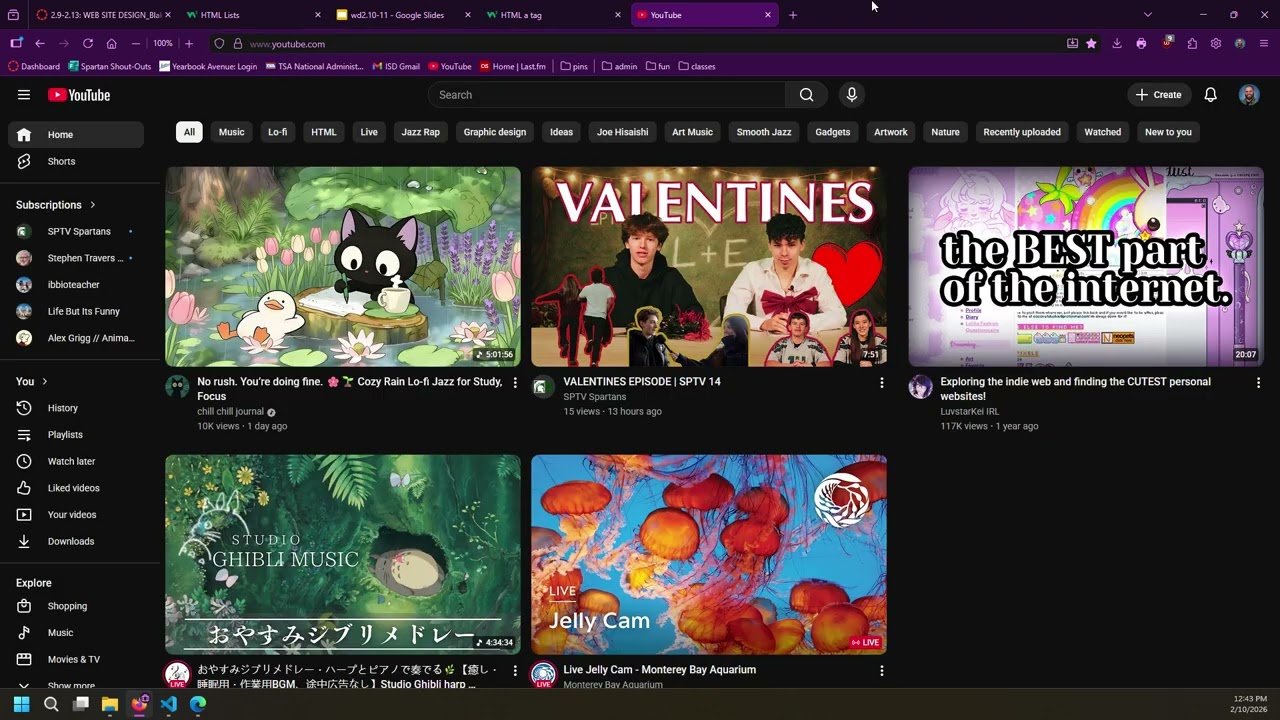Open Spartan Shout-Outs bookmark

[x=110, y=66]
